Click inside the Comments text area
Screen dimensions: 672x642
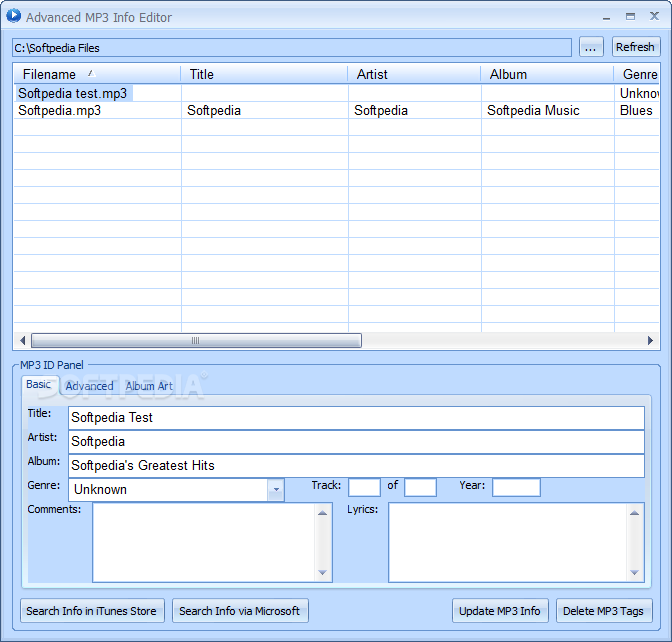coord(204,543)
